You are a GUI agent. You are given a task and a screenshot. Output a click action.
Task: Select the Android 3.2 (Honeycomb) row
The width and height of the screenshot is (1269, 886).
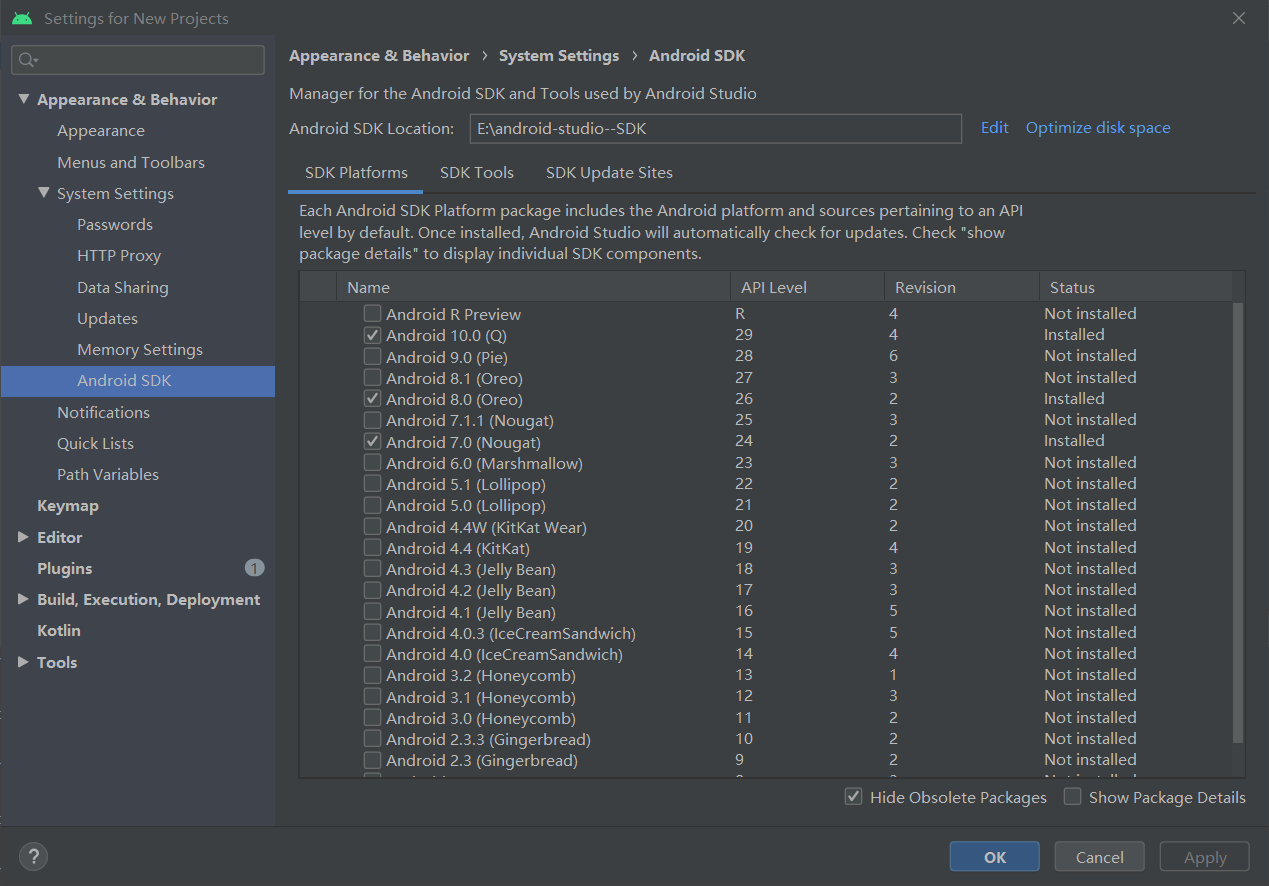coord(766,676)
